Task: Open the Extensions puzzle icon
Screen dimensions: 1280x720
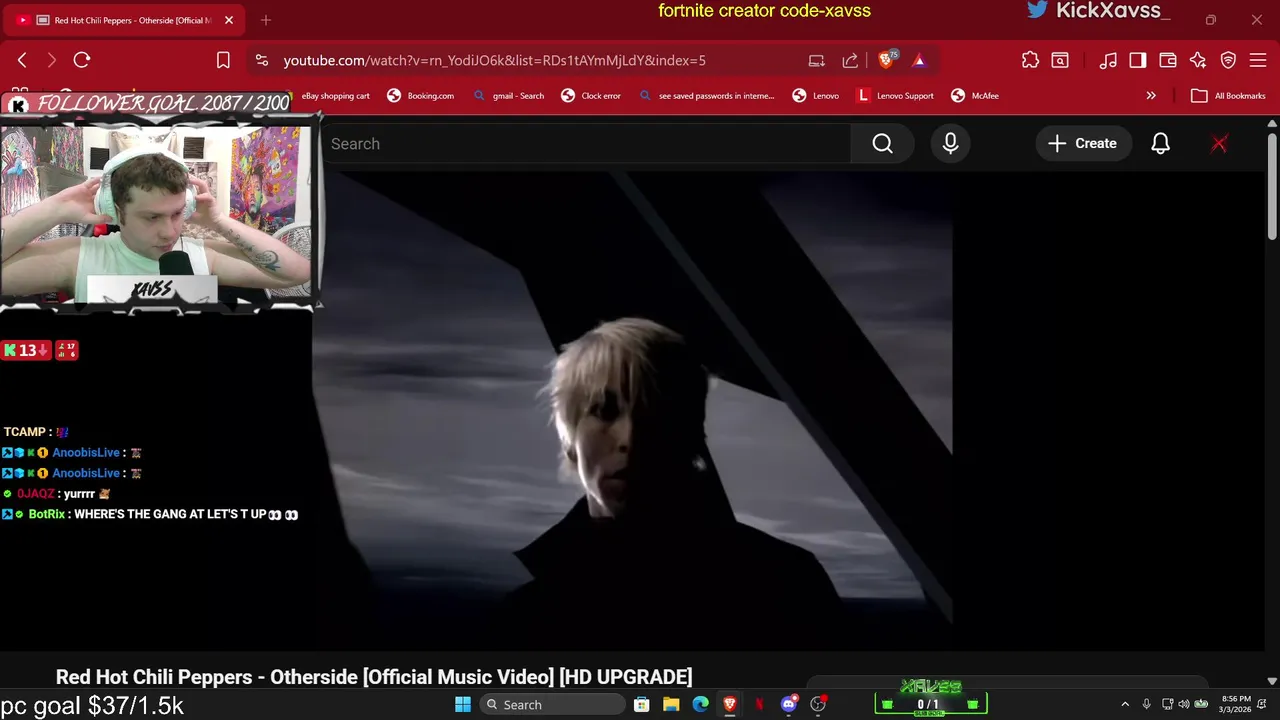Action: coord(1030,60)
